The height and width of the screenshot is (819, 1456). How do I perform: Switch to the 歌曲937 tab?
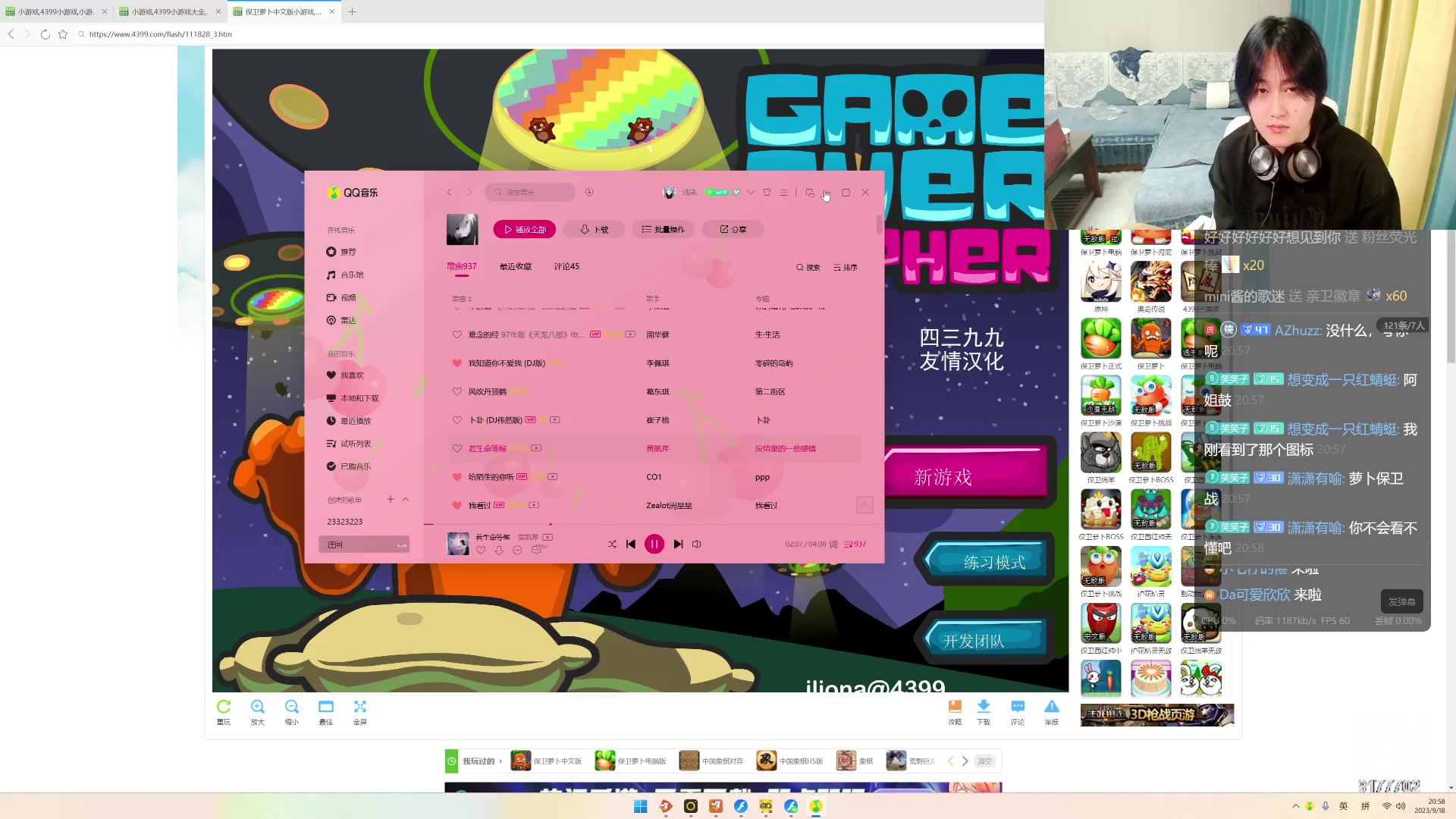[462, 266]
